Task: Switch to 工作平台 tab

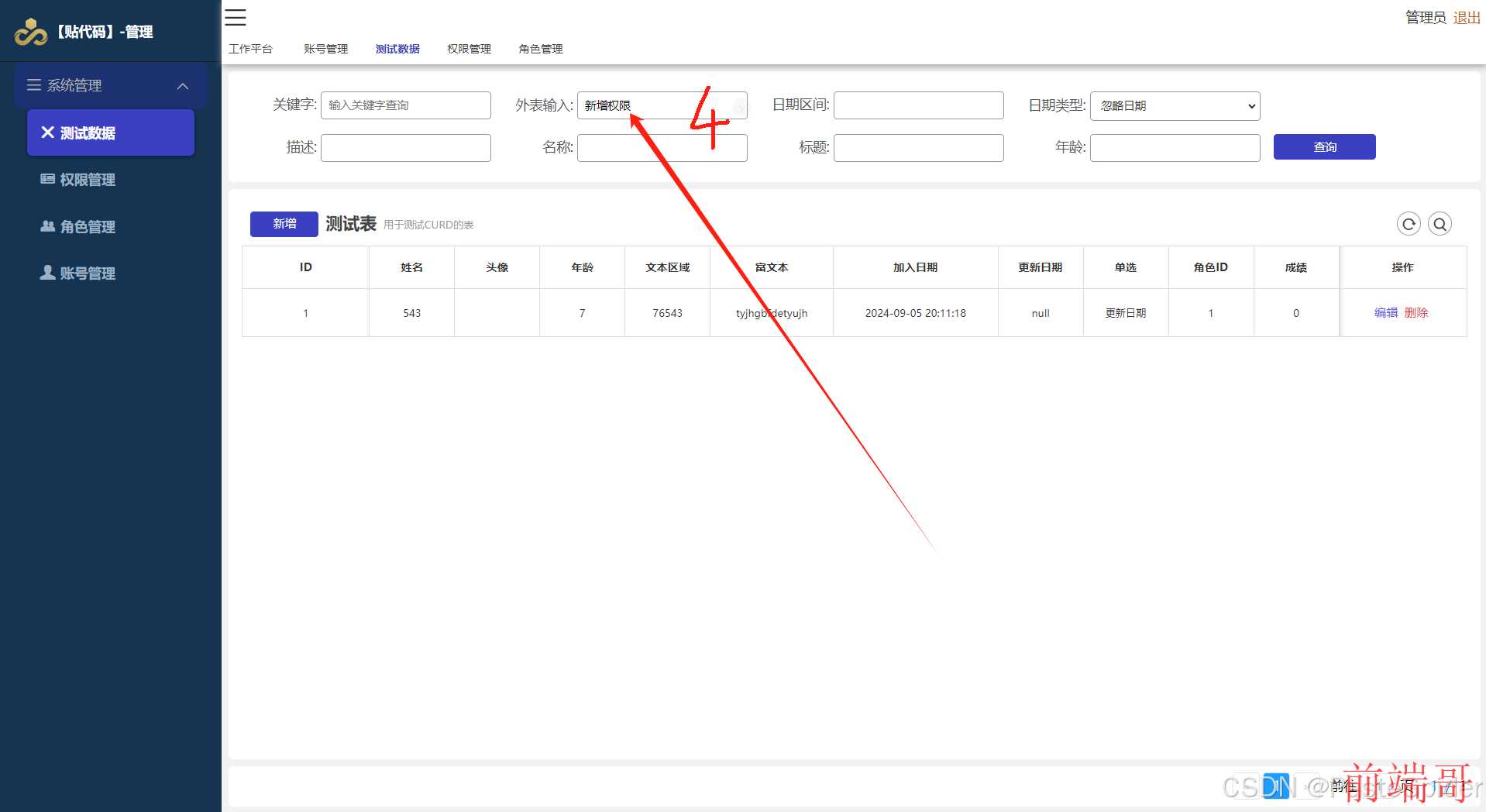Action: (x=250, y=49)
